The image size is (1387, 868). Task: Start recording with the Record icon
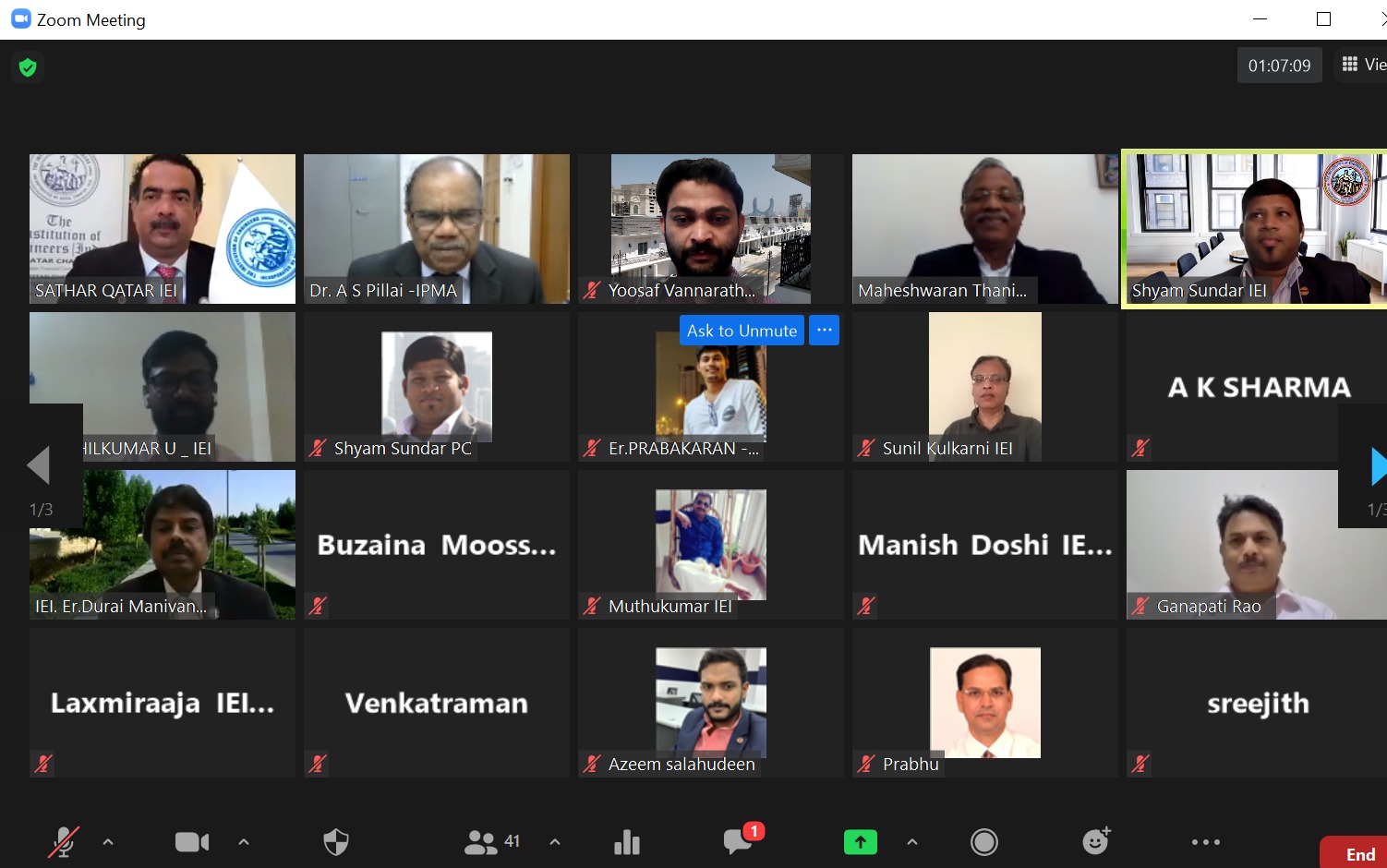[x=984, y=841]
